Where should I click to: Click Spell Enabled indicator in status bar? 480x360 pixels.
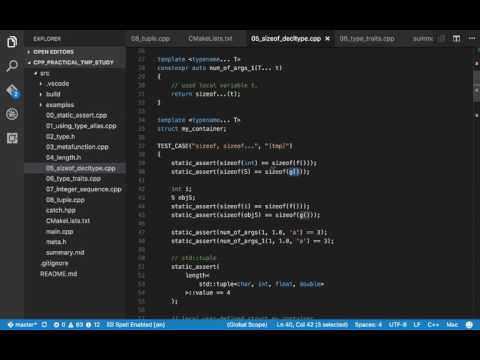(136, 325)
